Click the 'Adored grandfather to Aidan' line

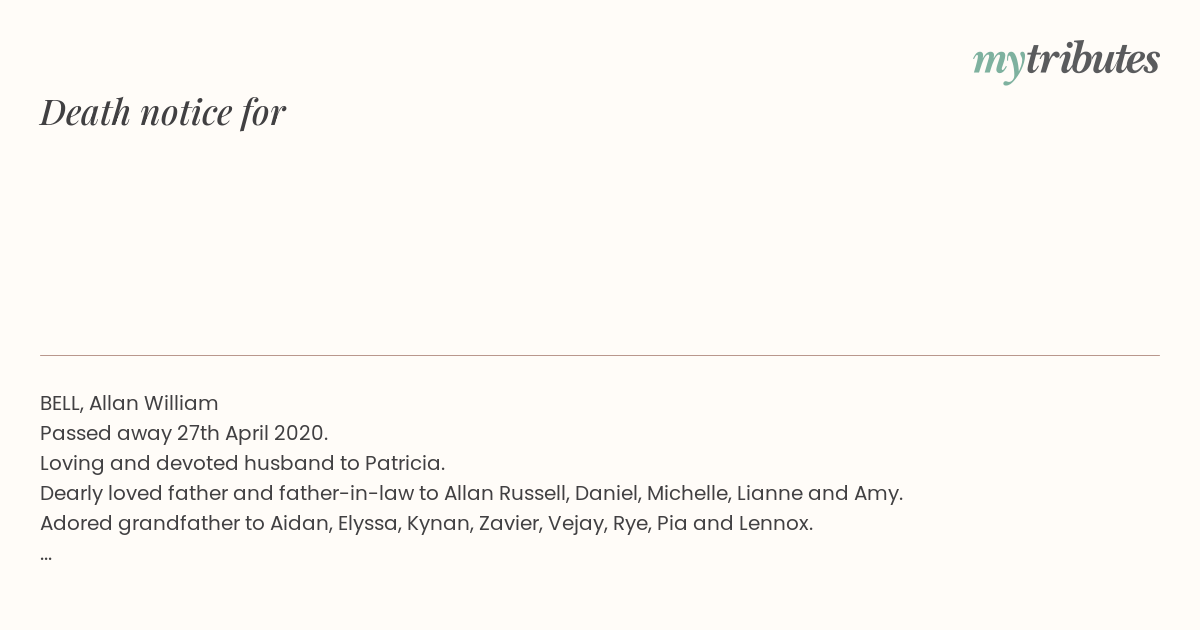point(427,523)
